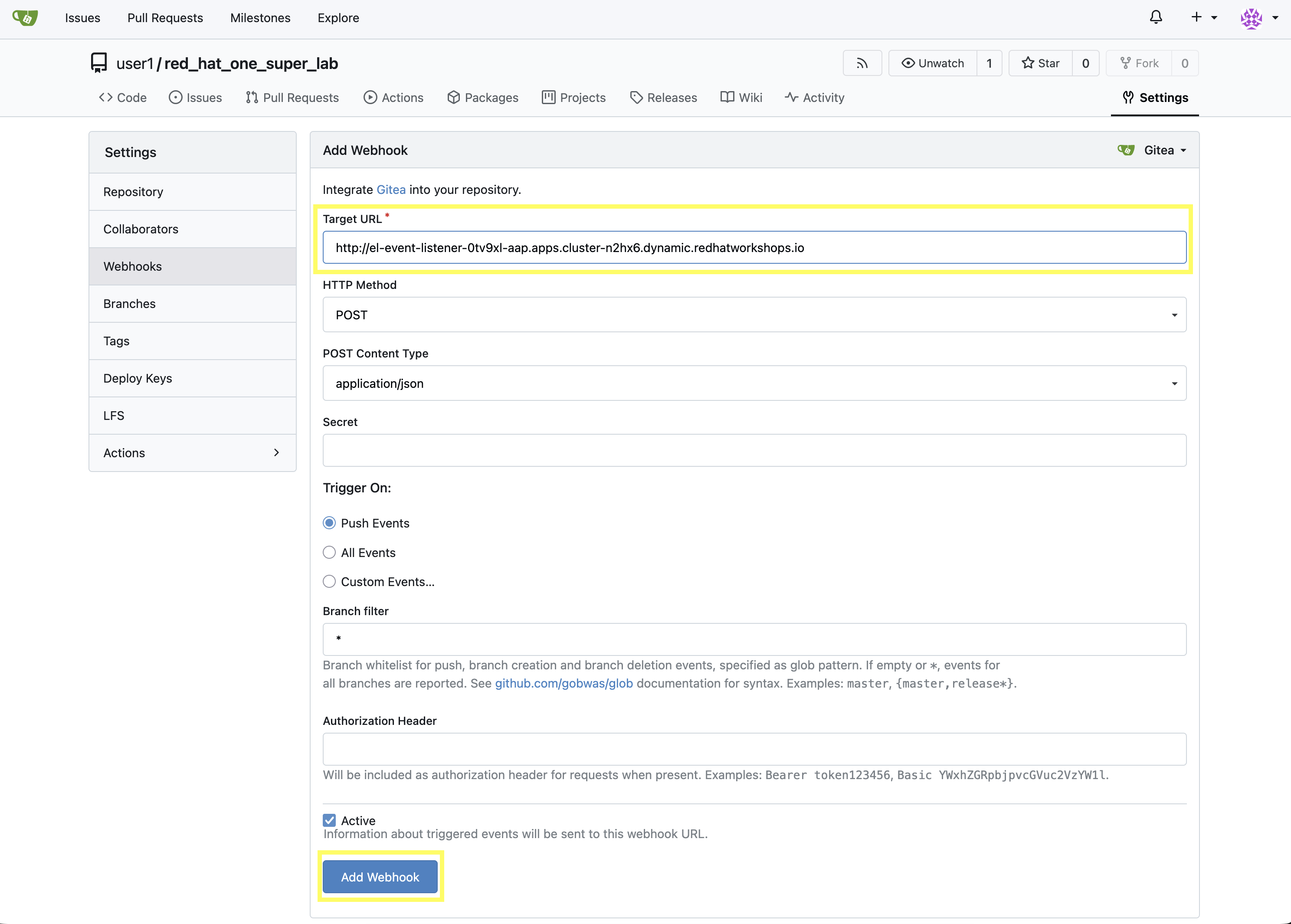Switch to the Releases tab
Image resolution: width=1291 pixels, height=924 pixels.
[x=663, y=97]
